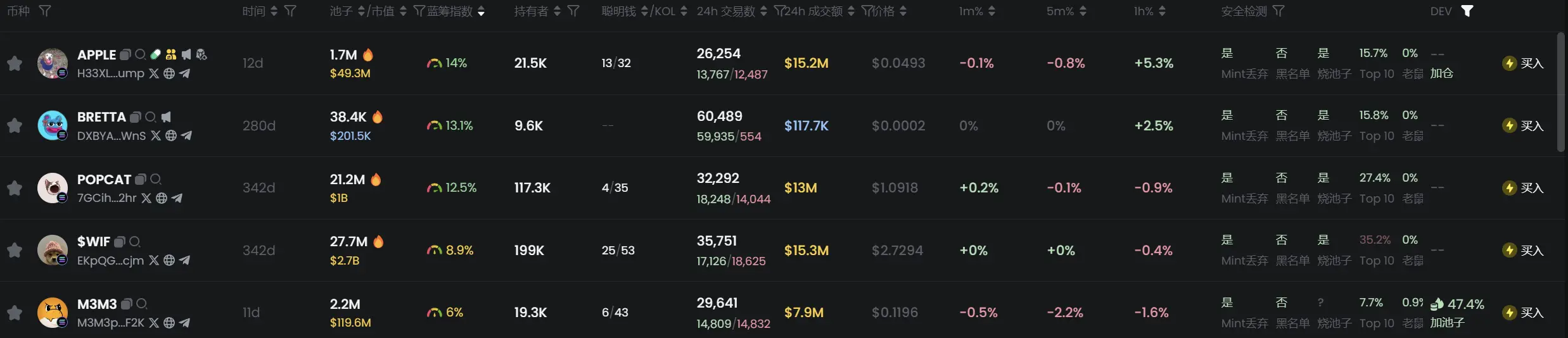Open BRETTA's X (Twitter) profile link

(x=156, y=135)
